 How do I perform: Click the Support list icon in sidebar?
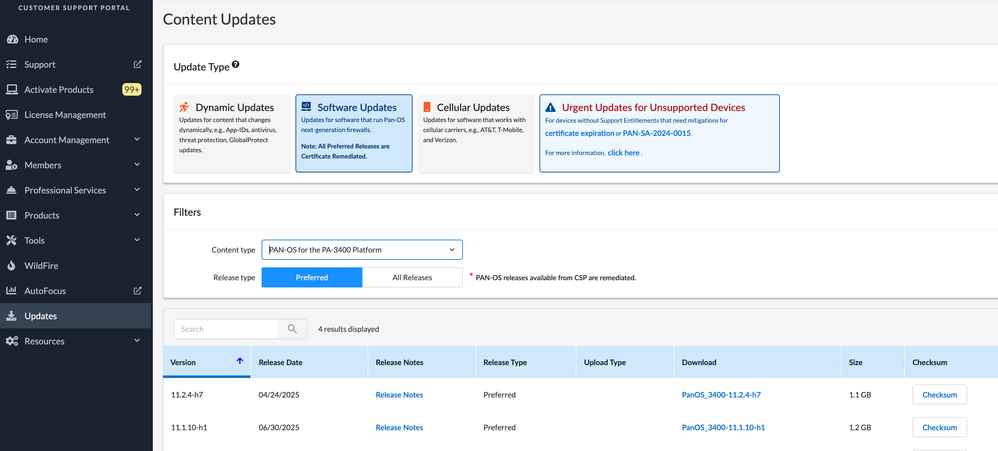[11, 64]
